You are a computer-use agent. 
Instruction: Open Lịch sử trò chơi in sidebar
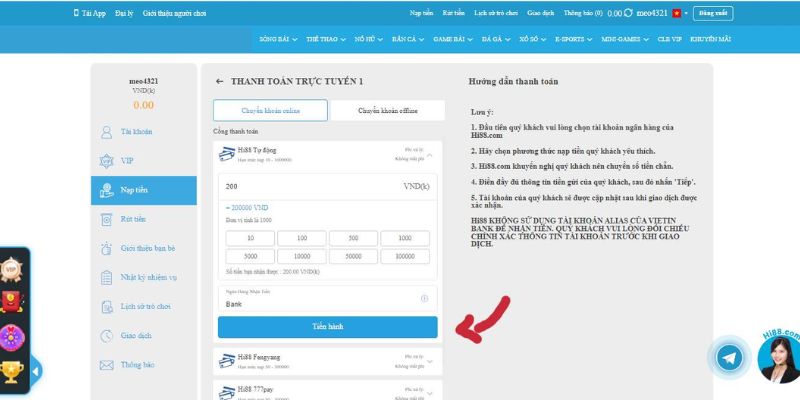[145, 306]
